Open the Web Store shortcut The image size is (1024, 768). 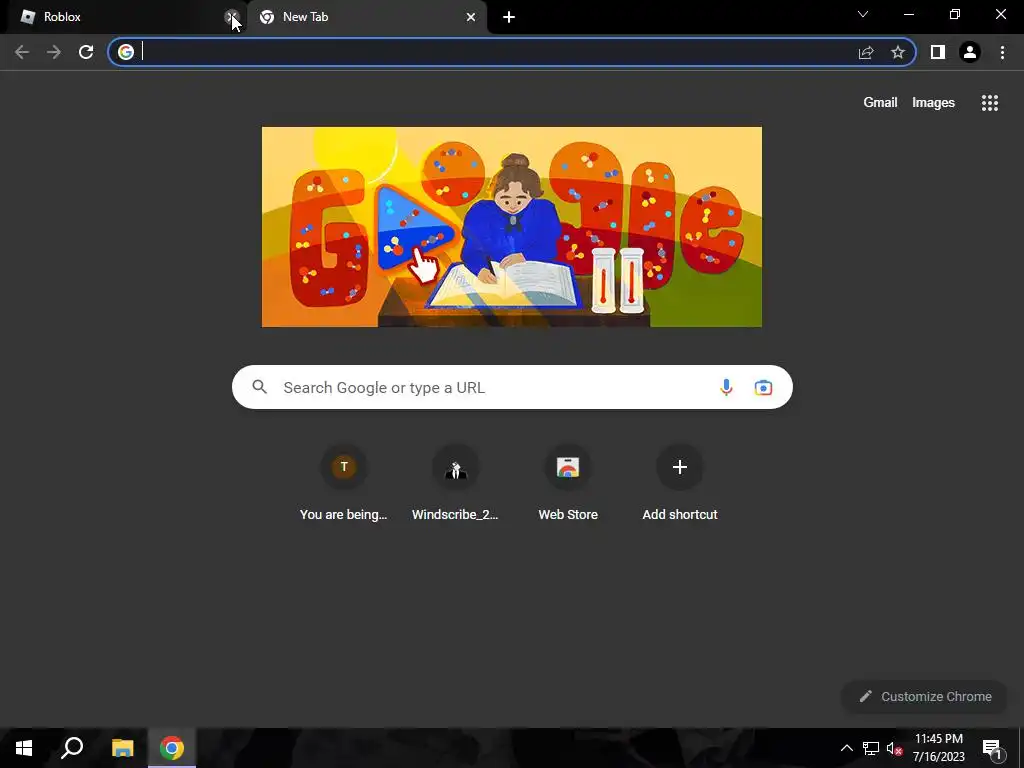568,484
